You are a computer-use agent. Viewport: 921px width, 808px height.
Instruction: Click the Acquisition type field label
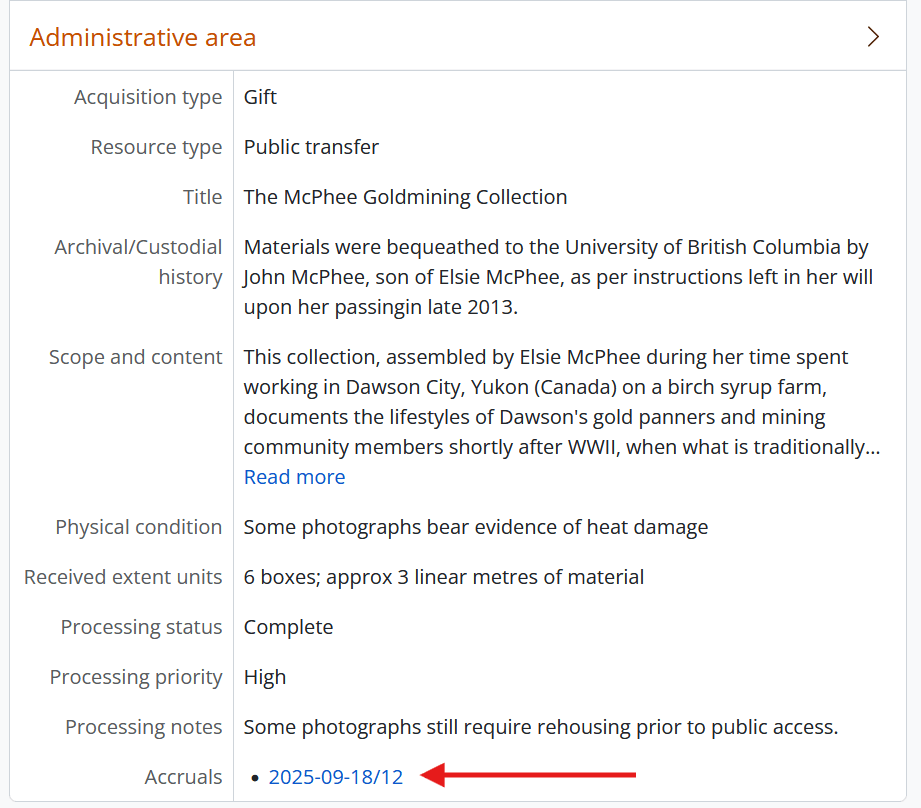tap(148, 97)
